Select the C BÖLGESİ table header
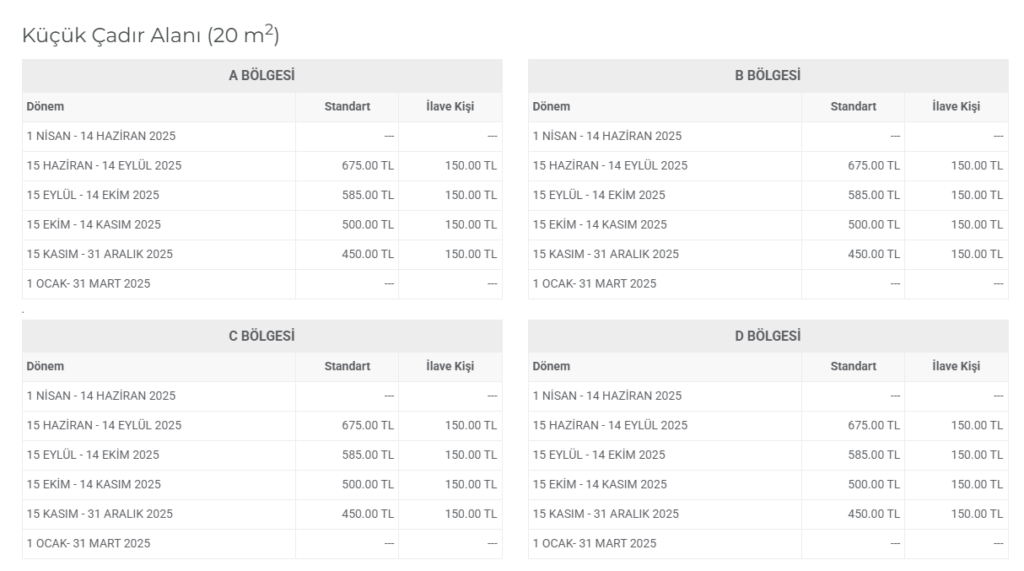This screenshot has width=1024, height=571. (x=261, y=336)
